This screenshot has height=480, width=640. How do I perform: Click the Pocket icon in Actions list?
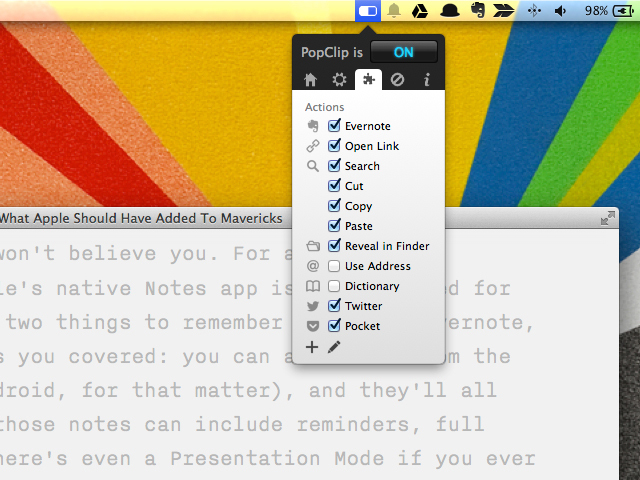pyautogui.click(x=313, y=326)
